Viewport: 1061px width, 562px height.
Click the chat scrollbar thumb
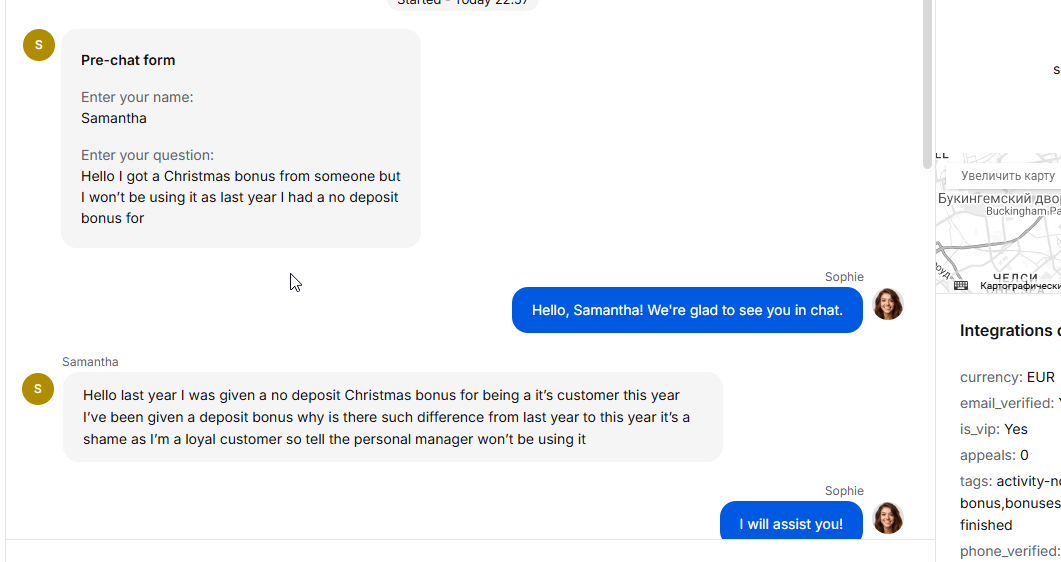point(927,85)
